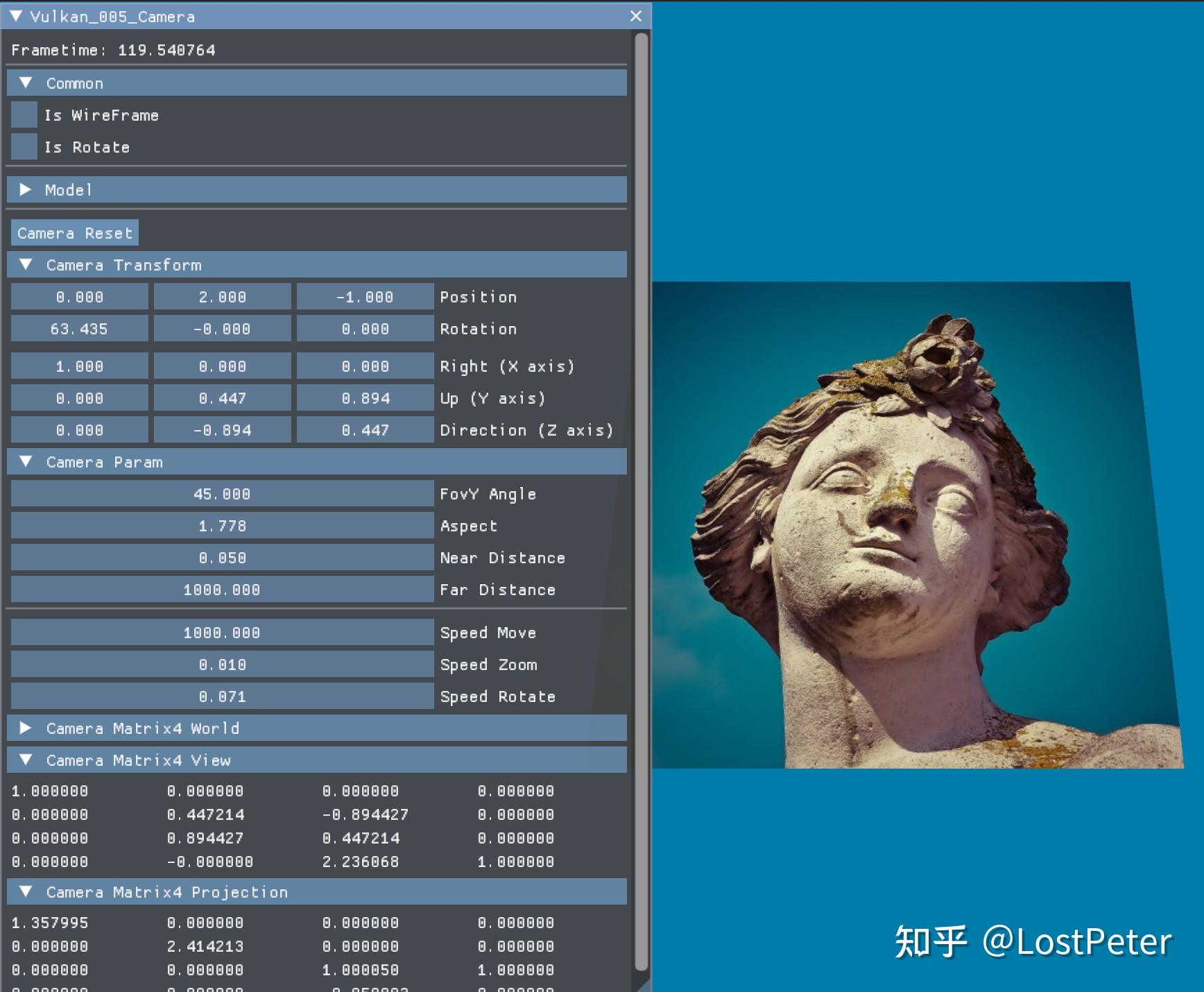1204x992 pixels.
Task: Expand the Camera Matrix4 World section
Action: pyautogui.click(x=26, y=728)
